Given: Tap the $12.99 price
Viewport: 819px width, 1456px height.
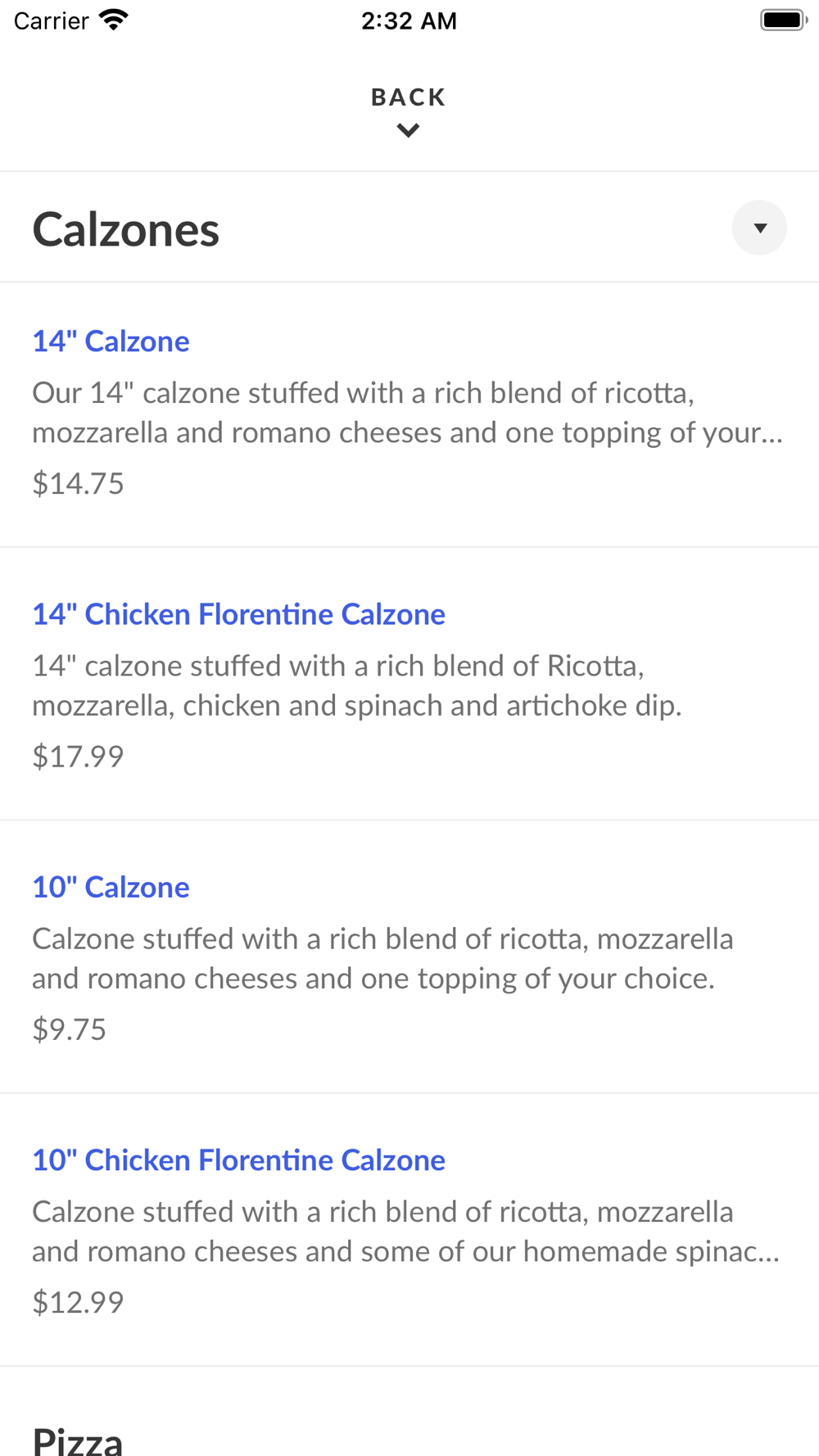Looking at the screenshot, I should pos(78,1301).
